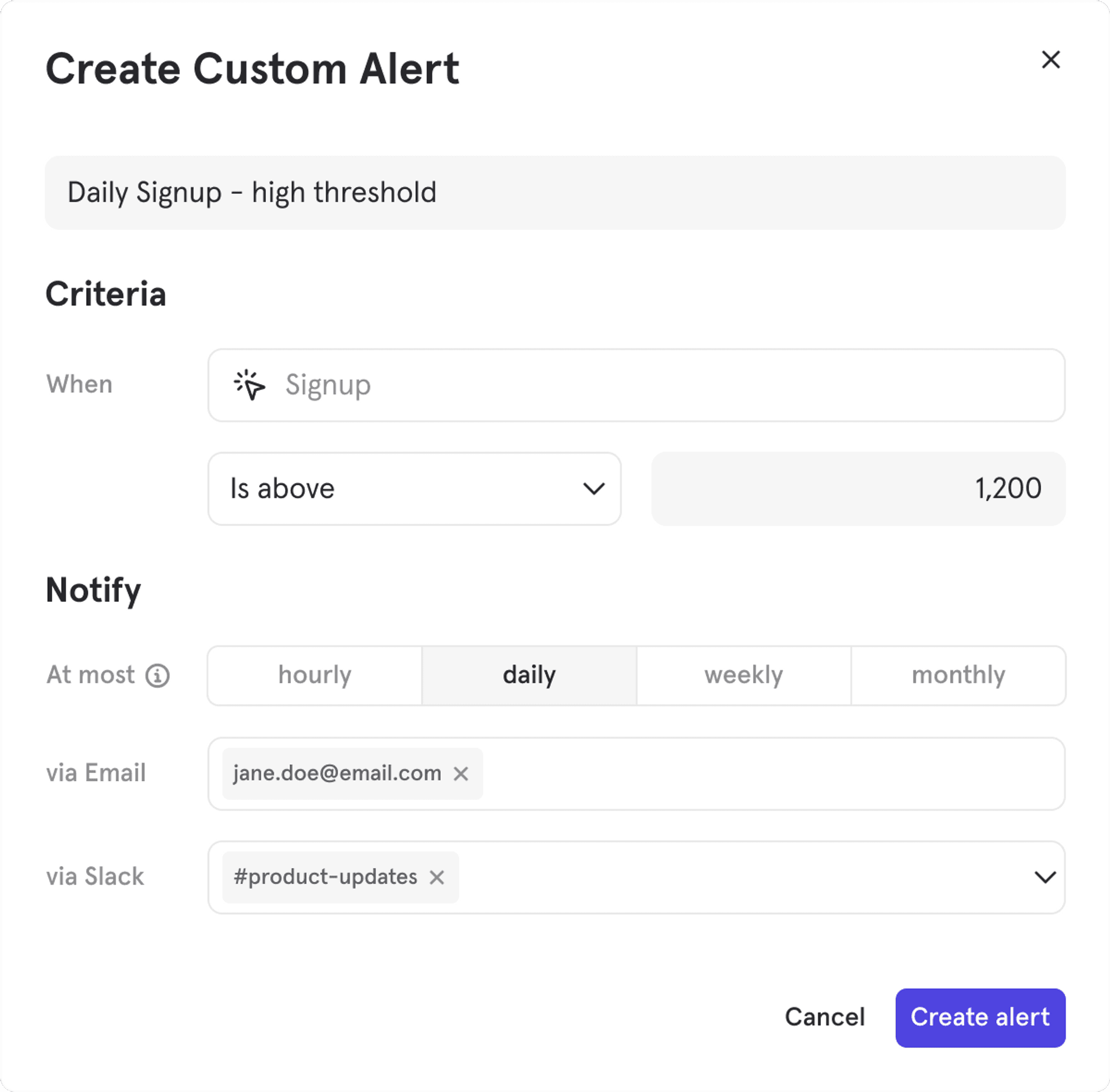Click the chevron arrow in the Is above selector
The image size is (1110, 1092).
(x=593, y=489)
